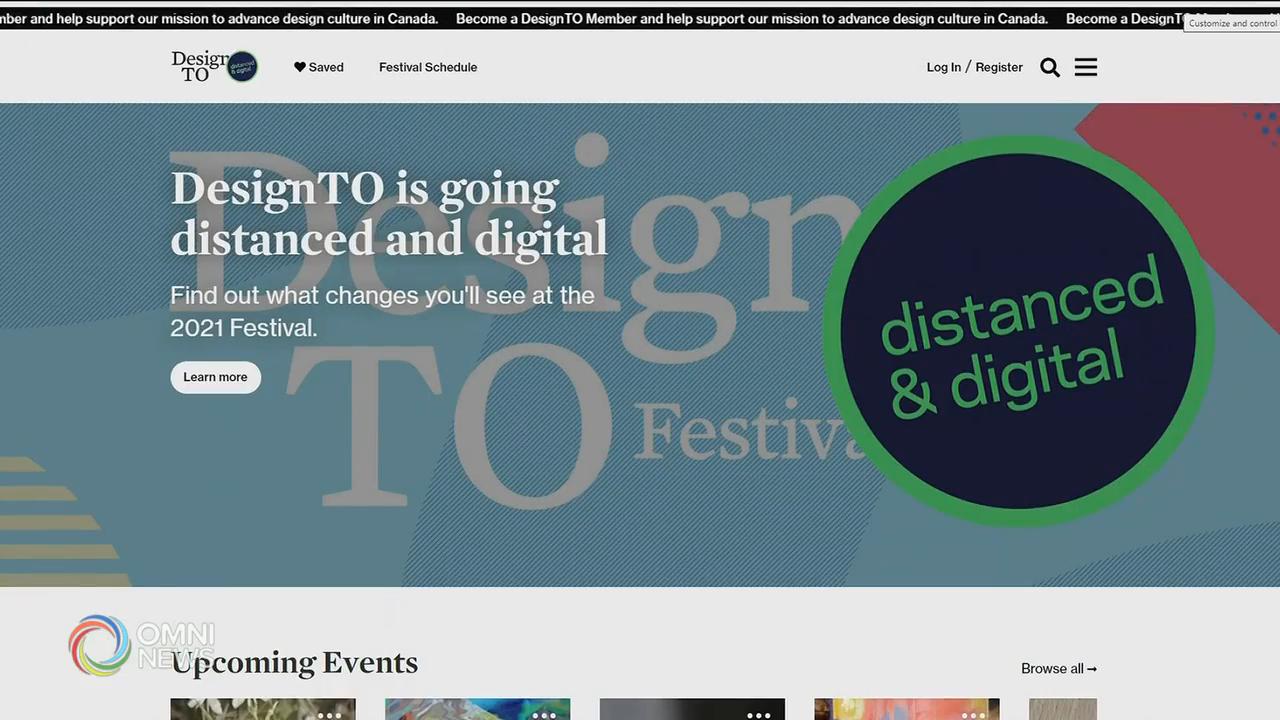Image resolution: width=1280 pixels, height=720 pixels.
Task: Click the DesignTO logo in the header
Action: tap(214, 67)
